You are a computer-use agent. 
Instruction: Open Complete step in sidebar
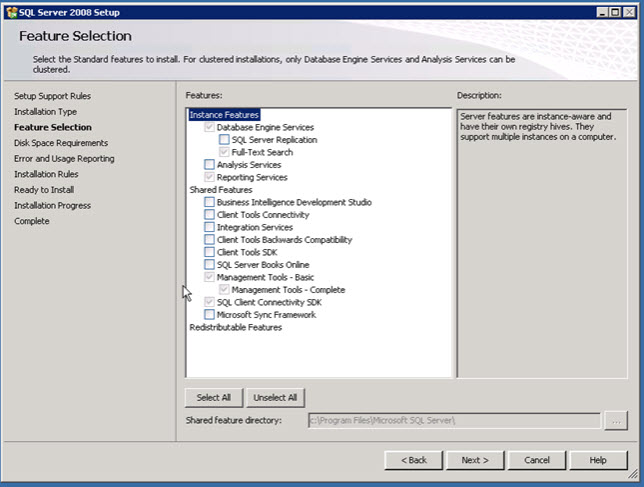point(32,221)
